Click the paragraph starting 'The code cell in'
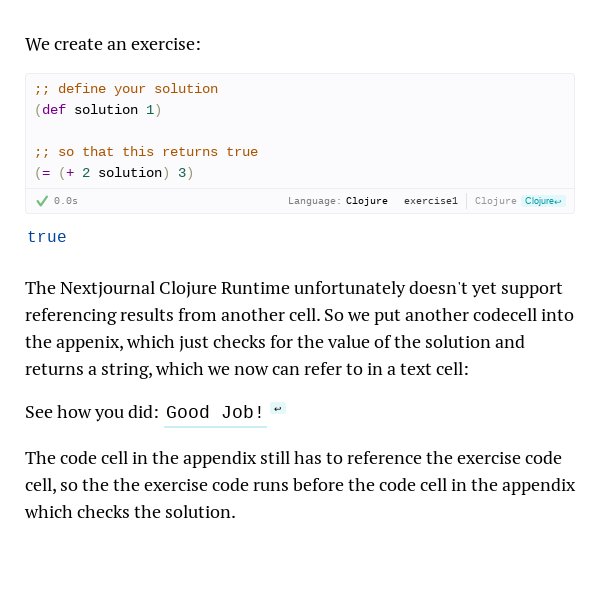This screenshot has height=600, width=600. [300, 485]
